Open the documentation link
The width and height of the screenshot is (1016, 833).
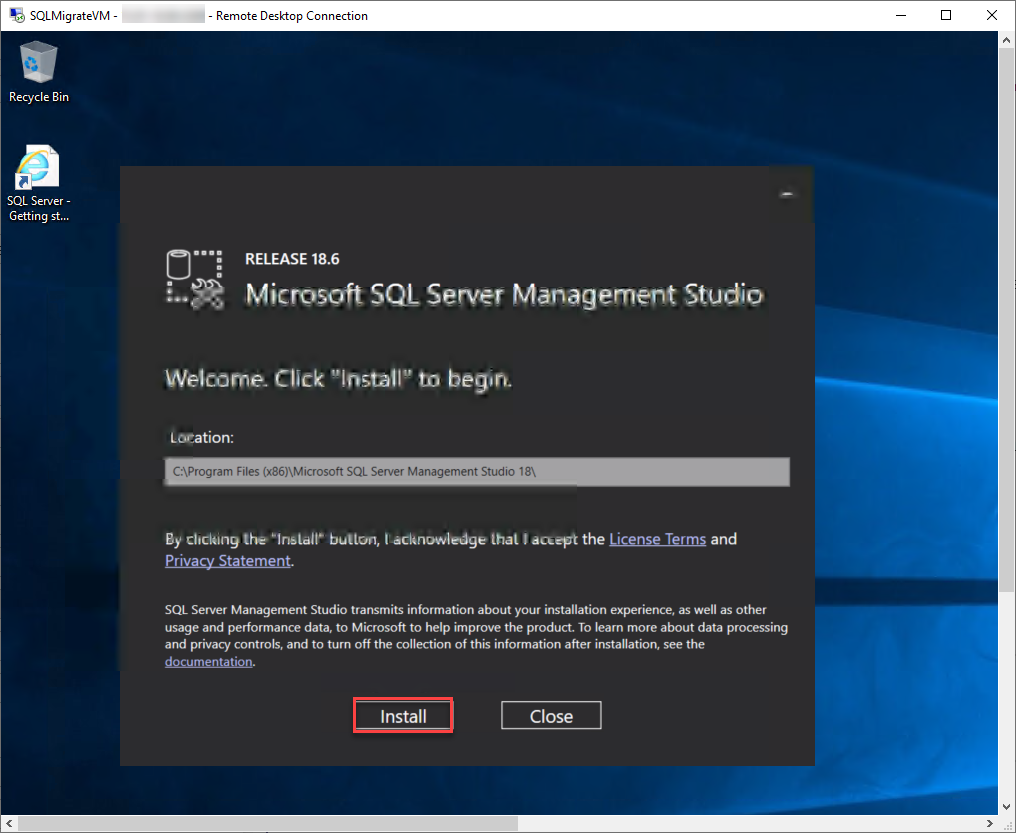[x=208, y=661]
